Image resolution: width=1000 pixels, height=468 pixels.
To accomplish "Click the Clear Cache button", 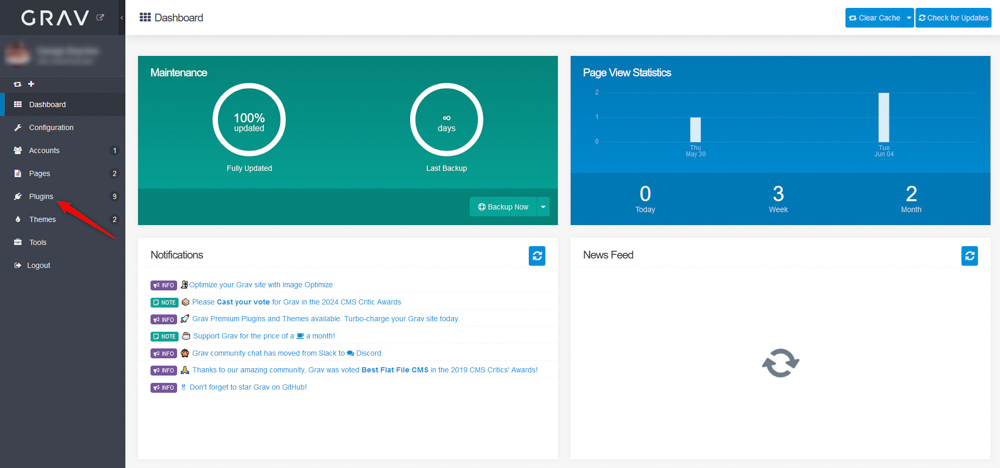I will [x=874, y=18].
